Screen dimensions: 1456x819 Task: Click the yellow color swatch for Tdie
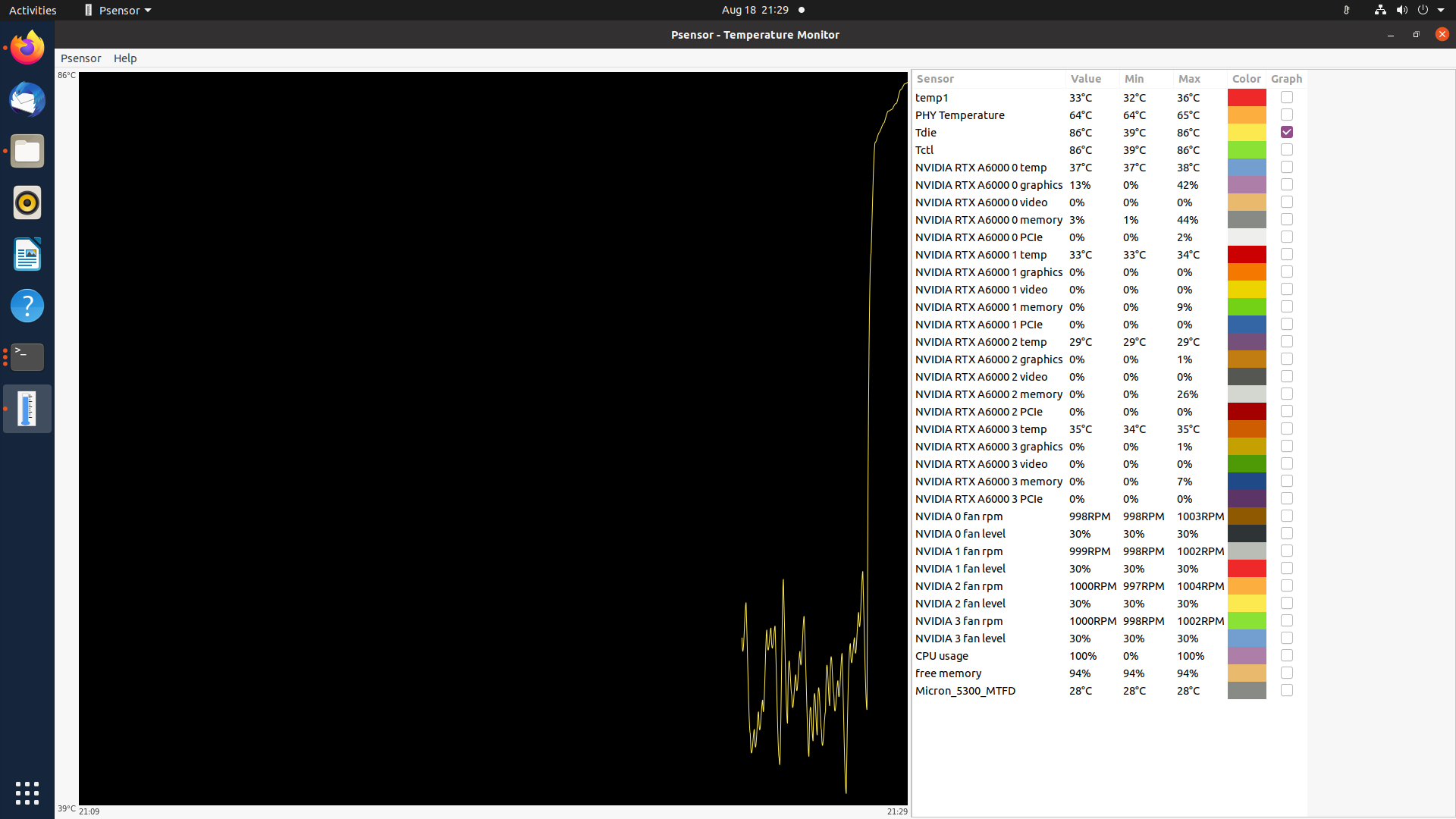pos(1247,132)
